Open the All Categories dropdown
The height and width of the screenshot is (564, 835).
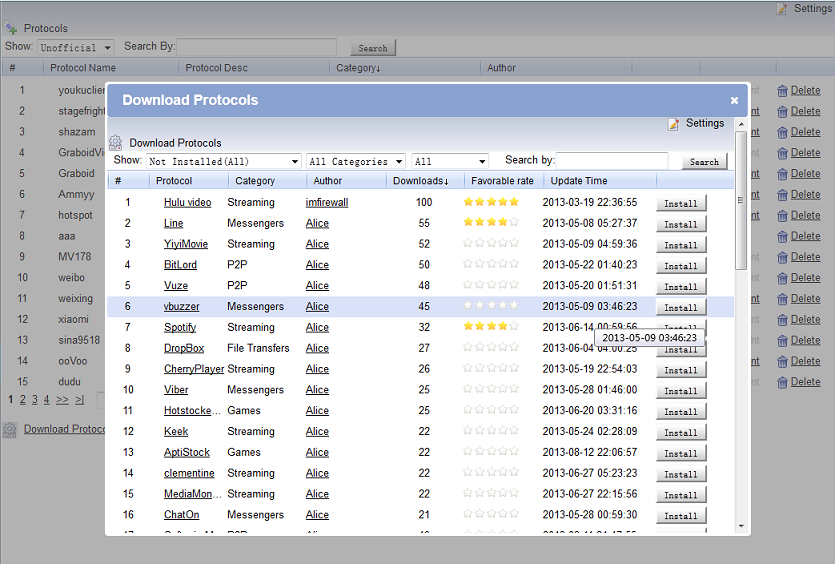pos(356,161)
